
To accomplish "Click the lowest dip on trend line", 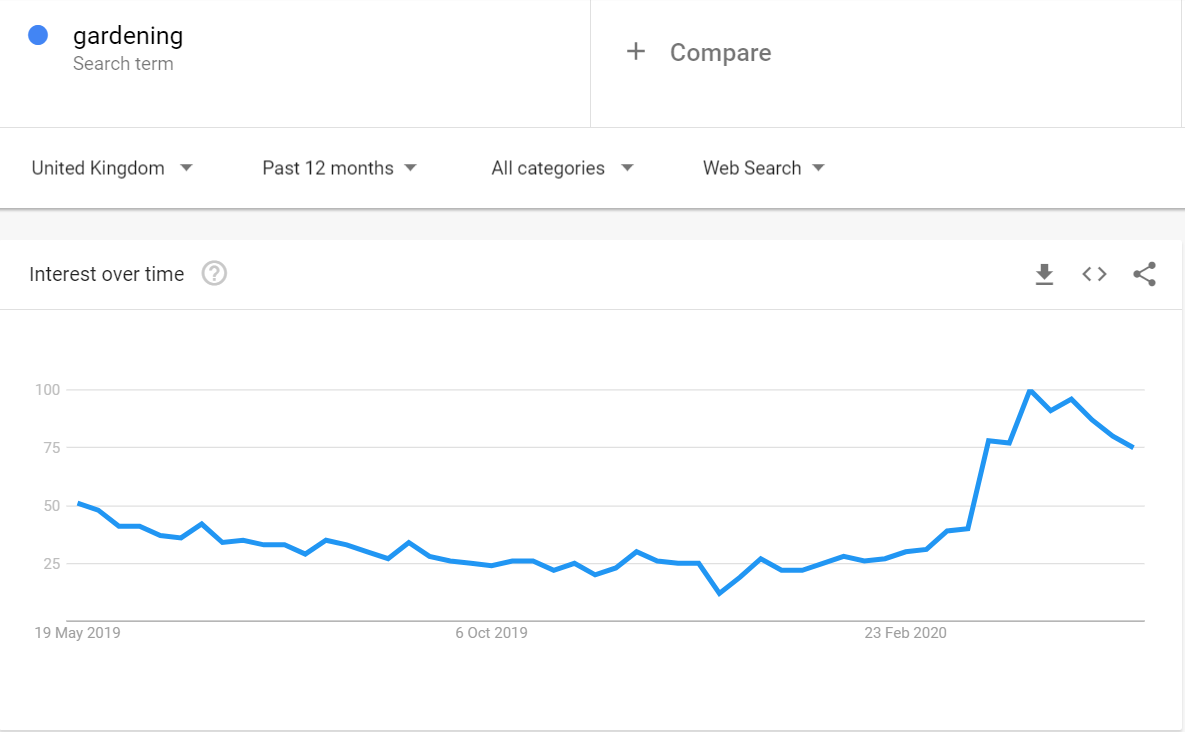I will 719,594.
